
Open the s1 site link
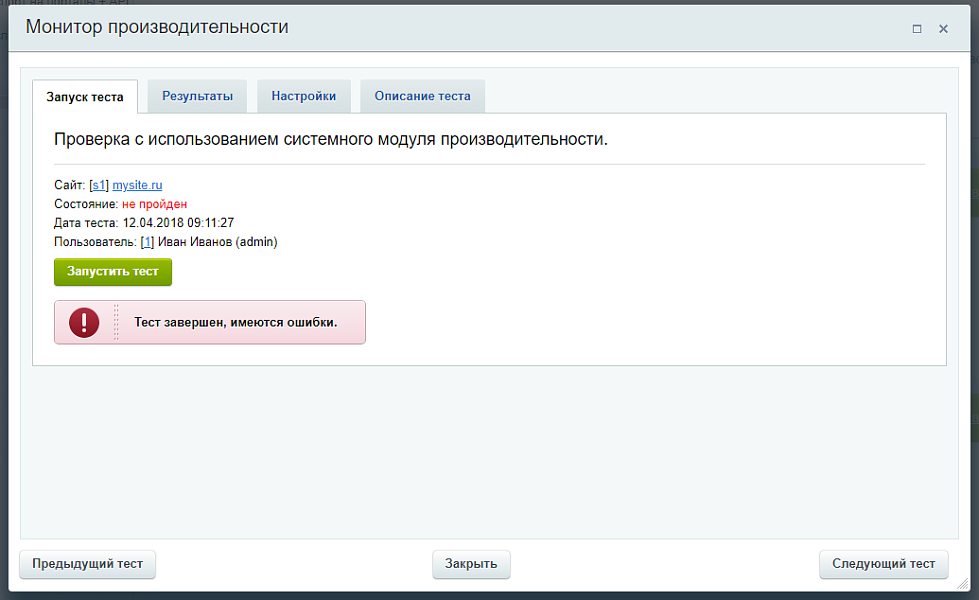[99, 185]
